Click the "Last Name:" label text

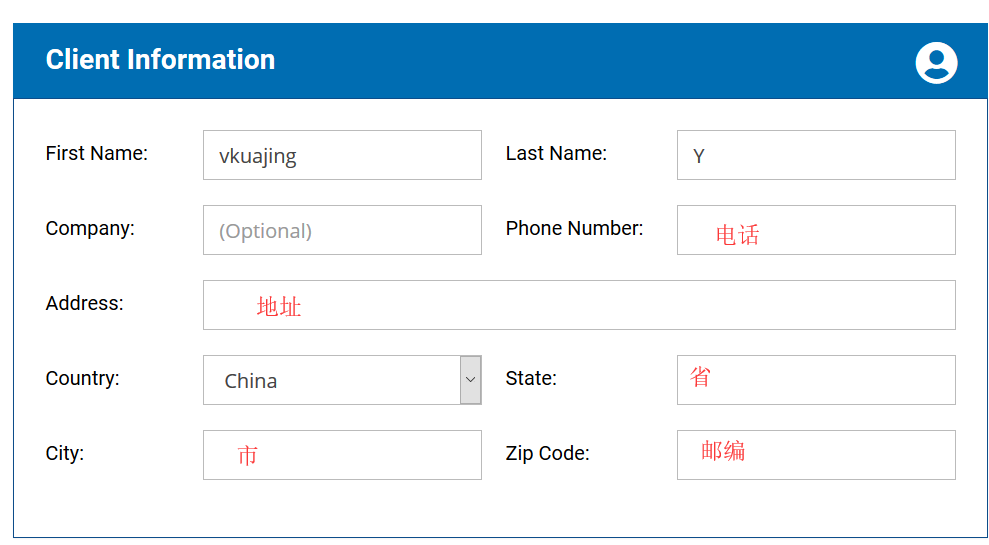556,153
